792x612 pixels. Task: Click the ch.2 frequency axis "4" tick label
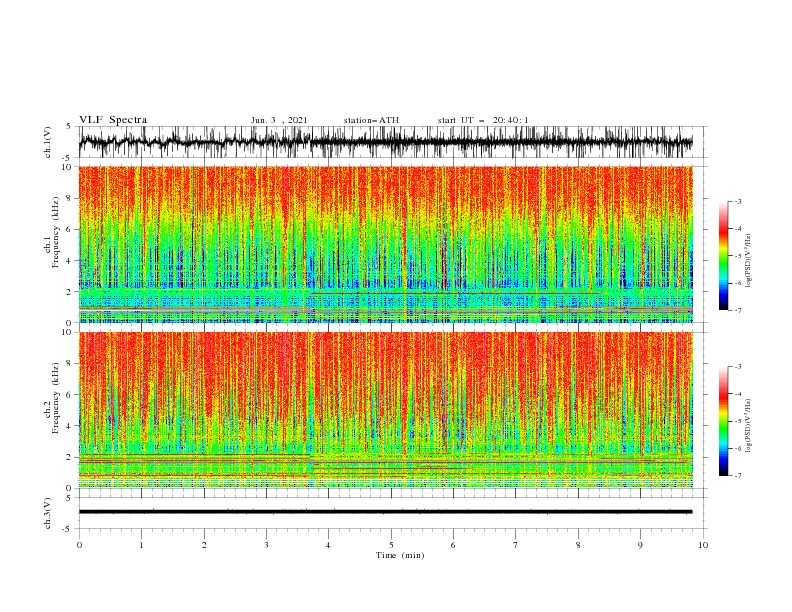(x=69, y=426)
